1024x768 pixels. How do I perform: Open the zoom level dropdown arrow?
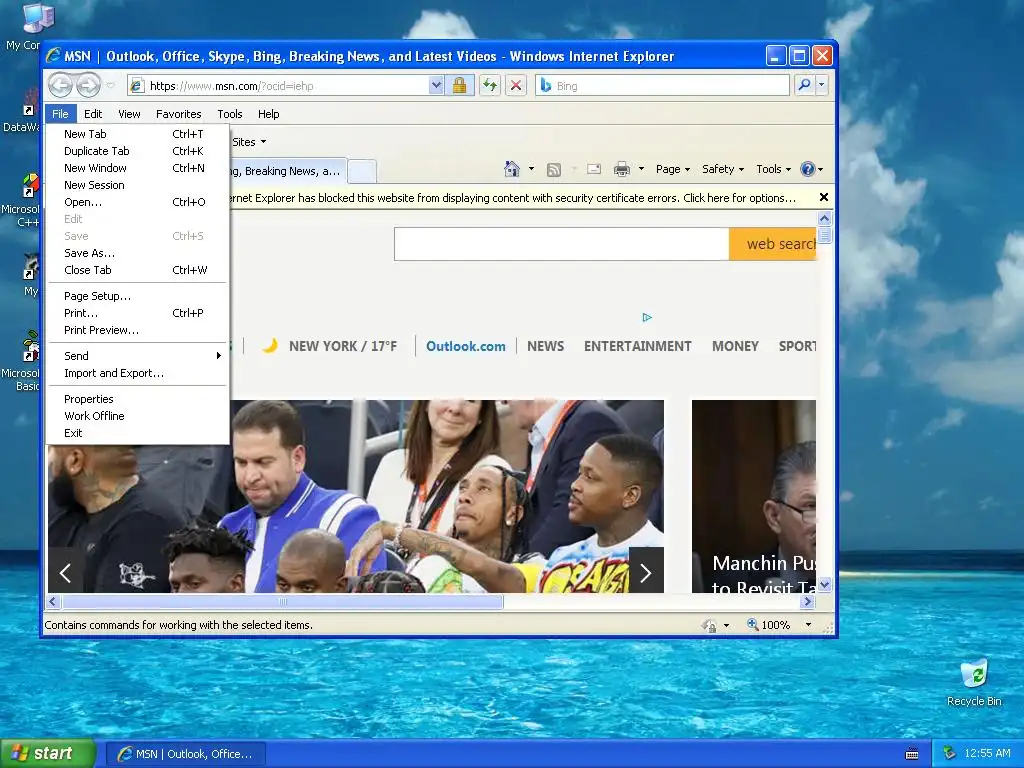[808, 625]
